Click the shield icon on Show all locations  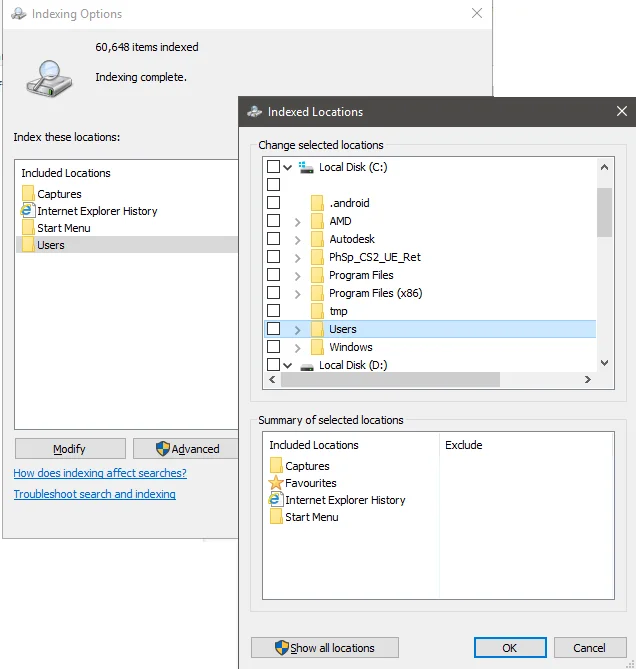[282, 648]
